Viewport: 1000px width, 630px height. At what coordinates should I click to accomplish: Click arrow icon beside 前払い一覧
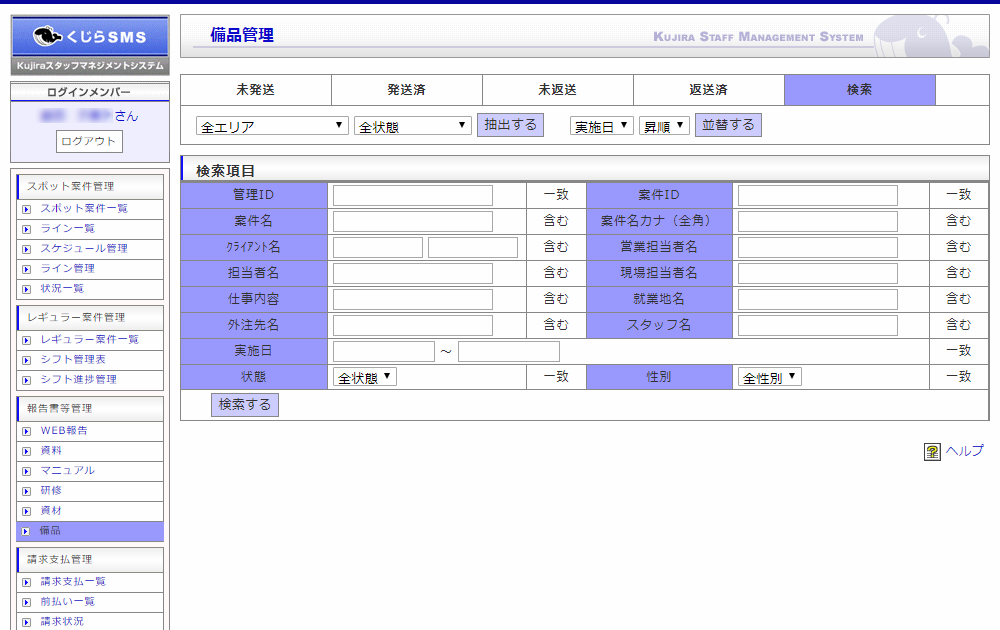pos(27,602)
